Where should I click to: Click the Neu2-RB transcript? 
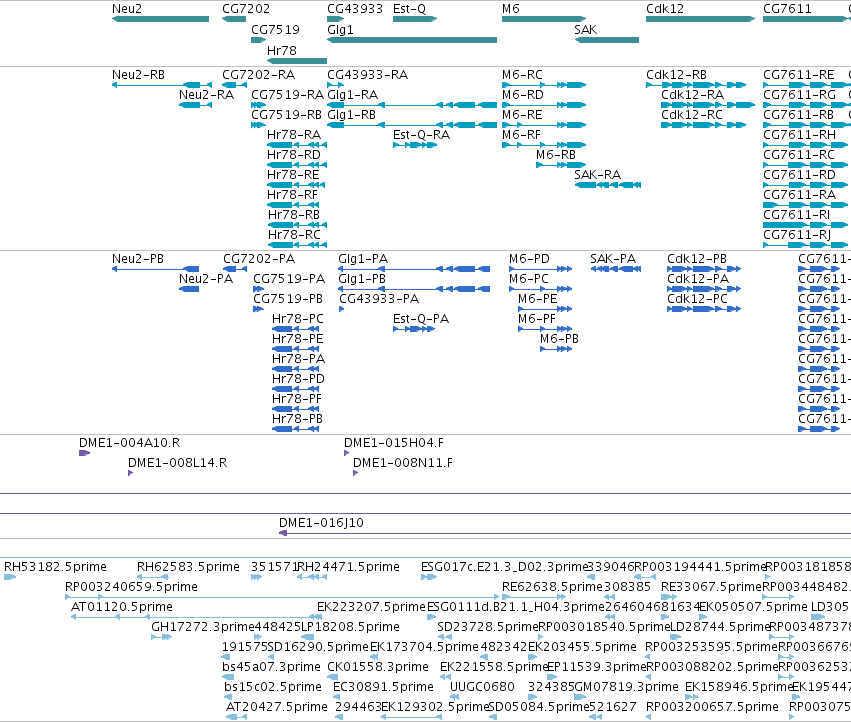click(162, 85)
